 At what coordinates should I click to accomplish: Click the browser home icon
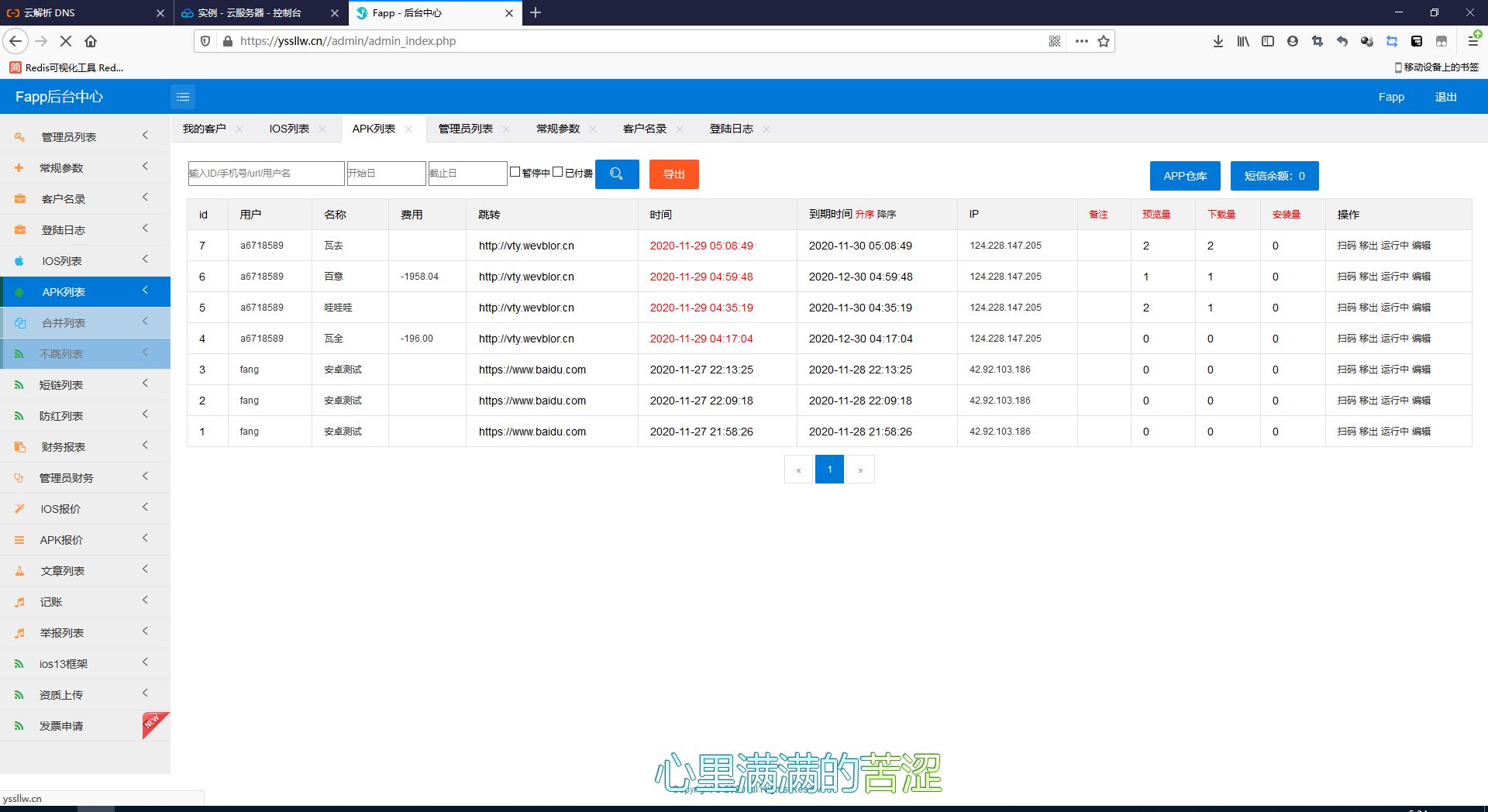point(91,41)
